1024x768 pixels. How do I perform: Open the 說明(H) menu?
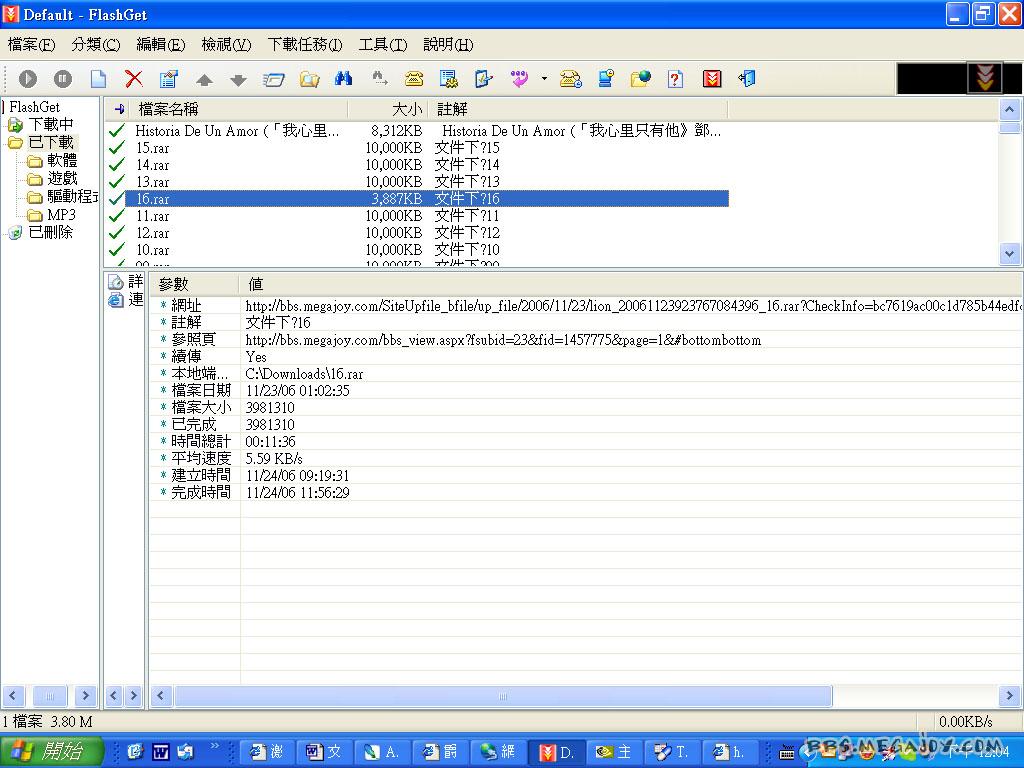pyautogui.click(x=448, y=44)
